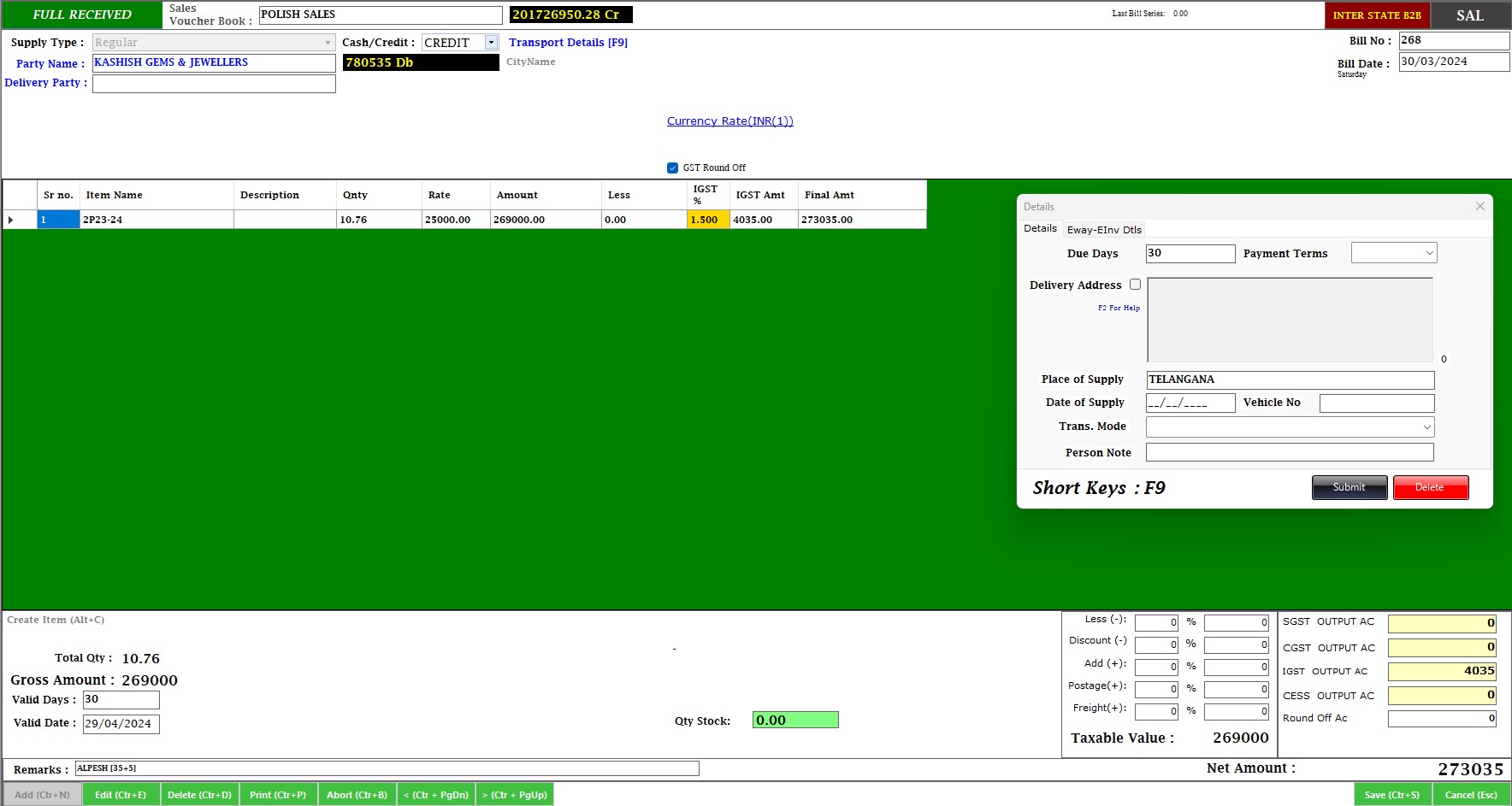Click the Submit button
Image resolution: width=1512 pixels, height=806 pixels.
(x=1349, y=487)
